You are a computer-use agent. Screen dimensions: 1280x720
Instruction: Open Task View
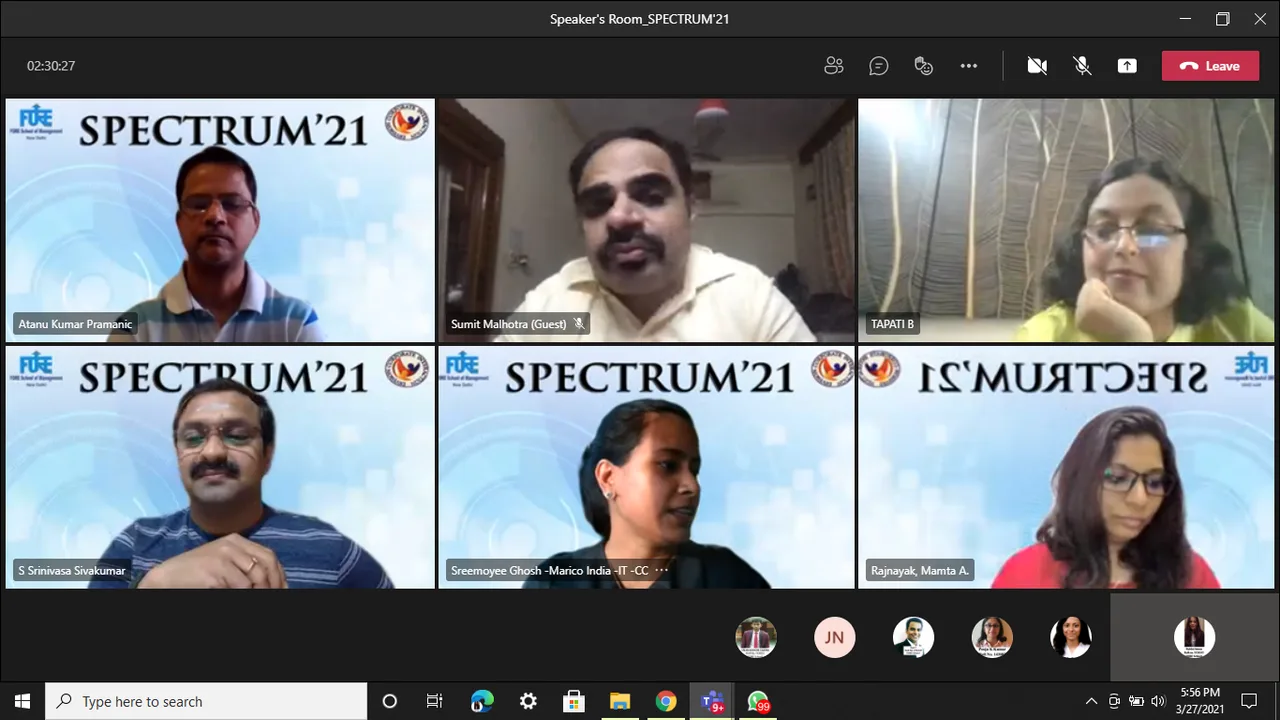click(434, 701)
